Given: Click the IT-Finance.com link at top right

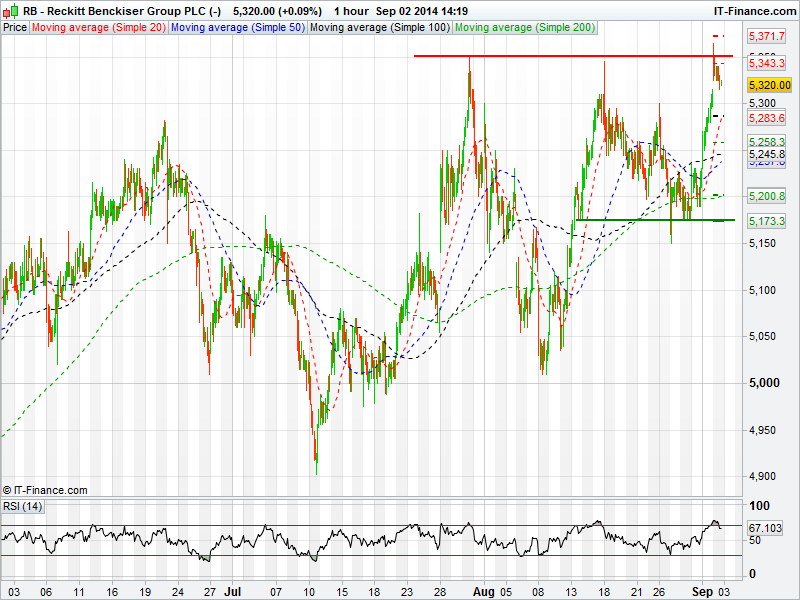Looking at the screenshot, I should 753,11.
